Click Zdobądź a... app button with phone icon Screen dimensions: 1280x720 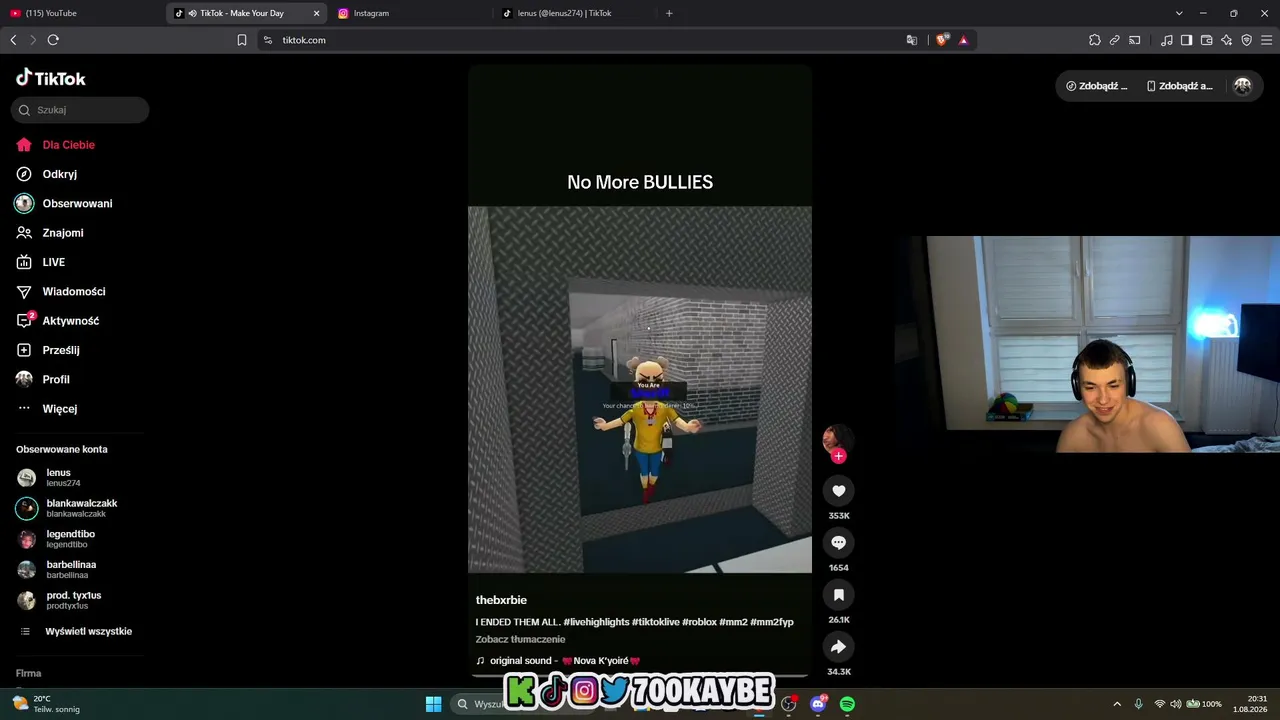point(1180,86)
